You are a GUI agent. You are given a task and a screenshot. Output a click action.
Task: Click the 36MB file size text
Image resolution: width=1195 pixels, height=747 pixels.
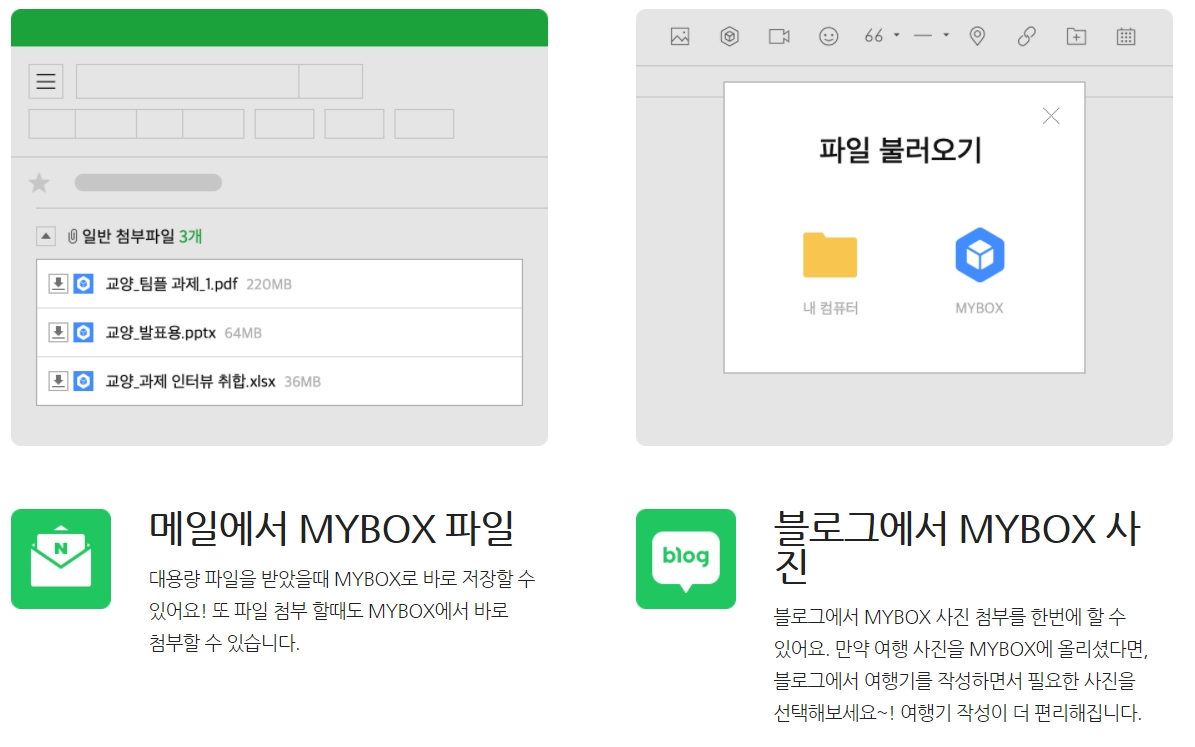pos(303,382)
